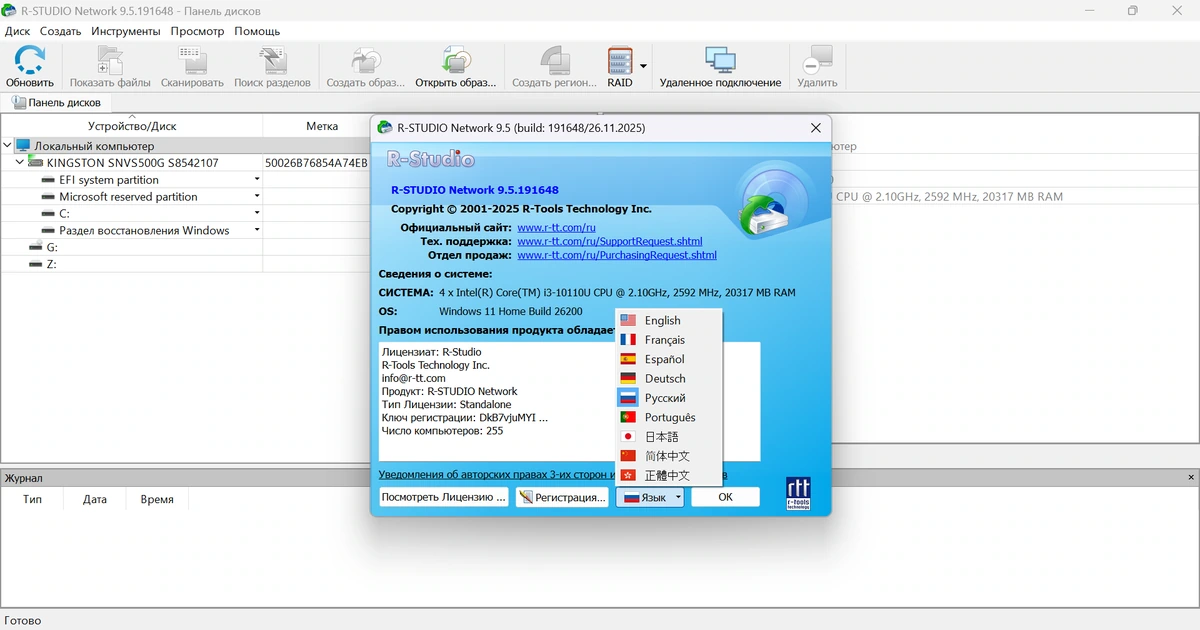The image size is (1200, 630).
Task: Click the Готово status bar text
Action: click(x=23, y=620)
